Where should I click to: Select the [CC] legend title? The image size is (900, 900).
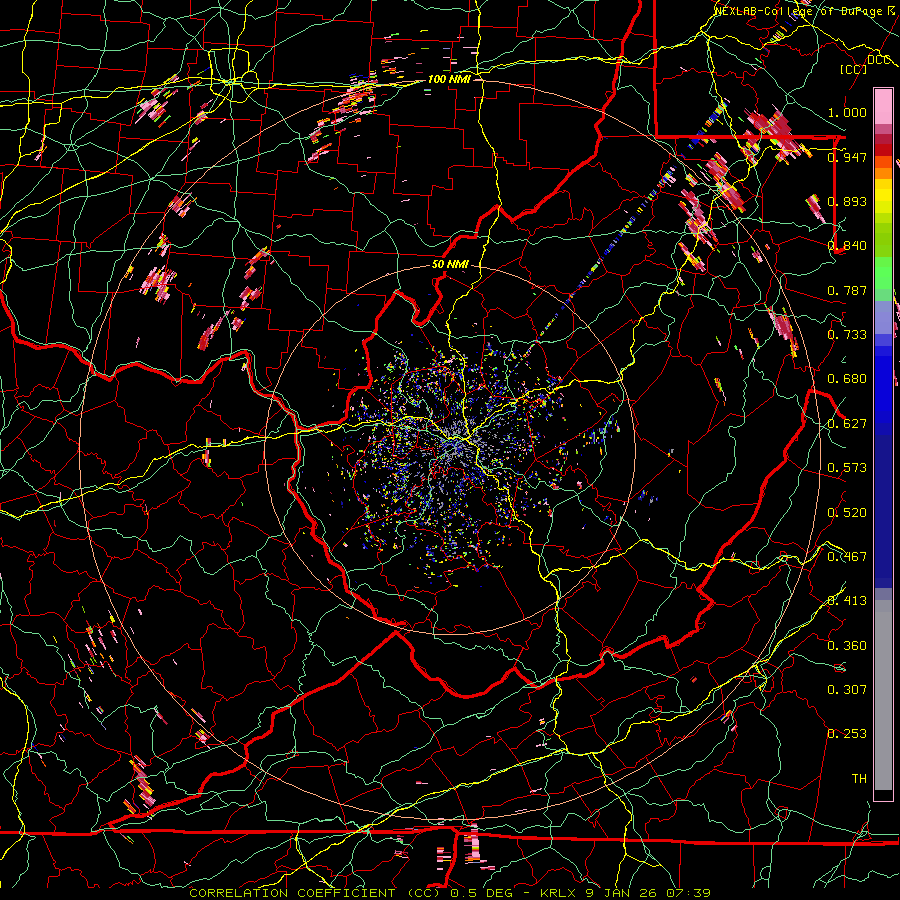(x=853, y=69)
